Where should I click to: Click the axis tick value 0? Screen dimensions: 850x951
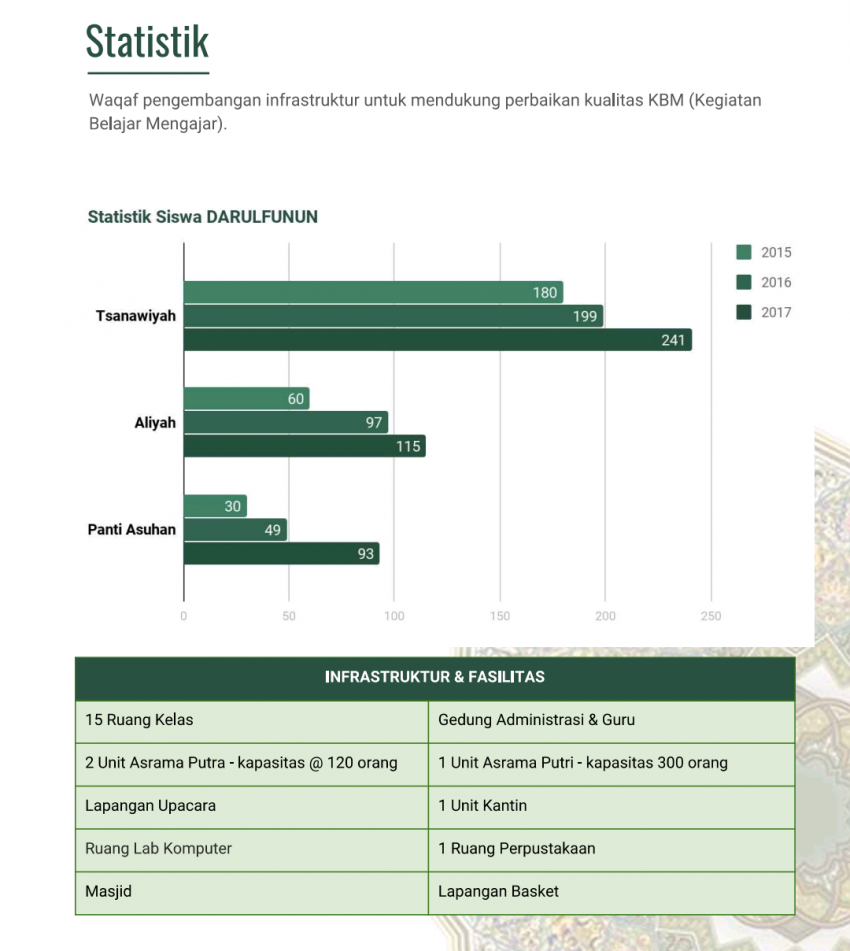point(184,616)
